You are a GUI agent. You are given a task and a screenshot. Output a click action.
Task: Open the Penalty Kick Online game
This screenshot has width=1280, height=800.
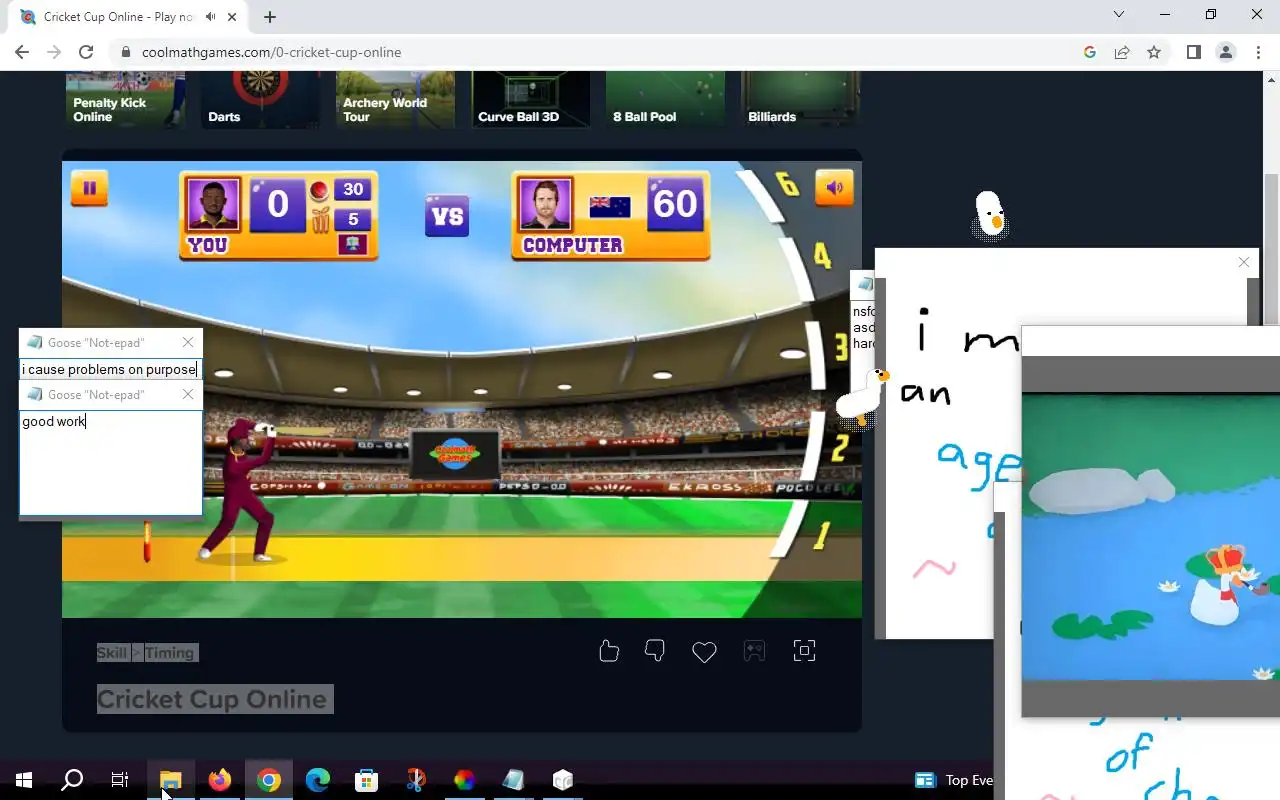point(126,99)
